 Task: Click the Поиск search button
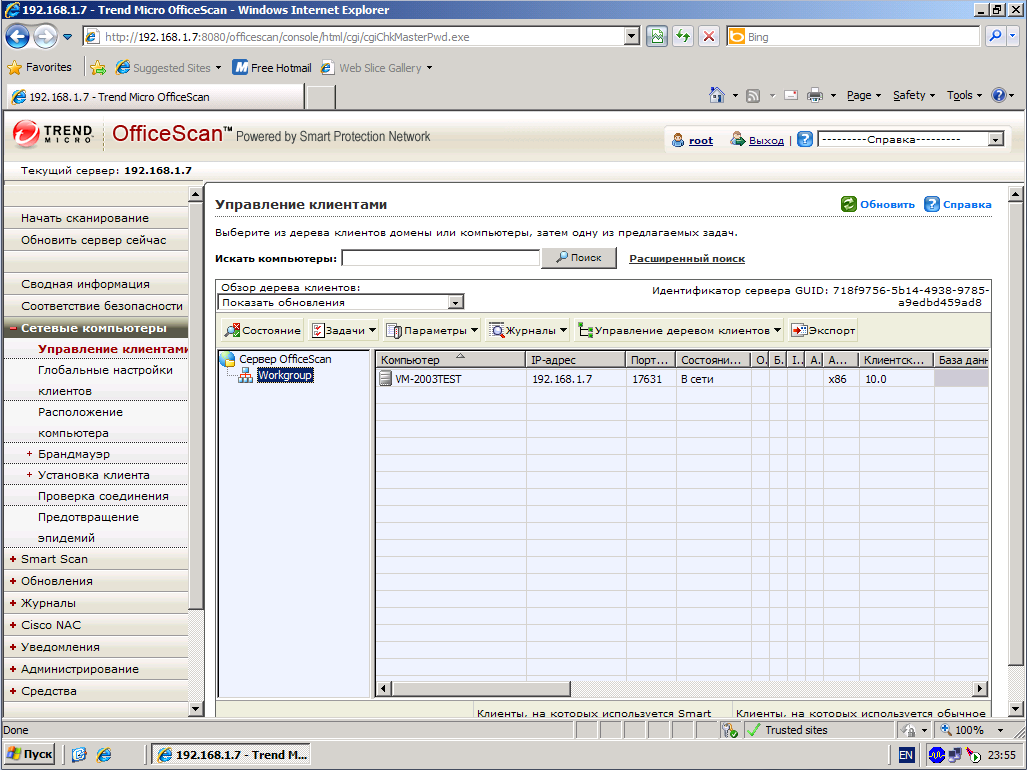[579, 258]
